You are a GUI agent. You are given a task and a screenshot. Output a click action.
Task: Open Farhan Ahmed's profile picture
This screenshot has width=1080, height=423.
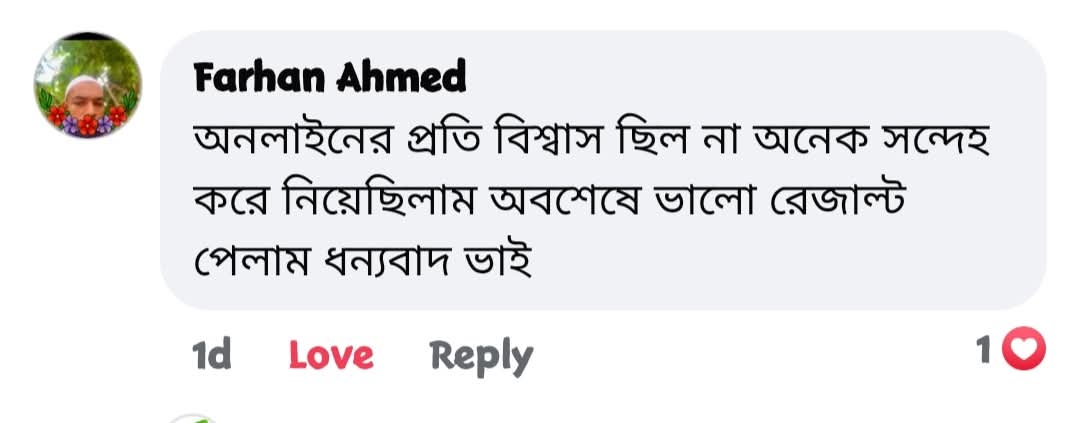click(x=88, y=84)
